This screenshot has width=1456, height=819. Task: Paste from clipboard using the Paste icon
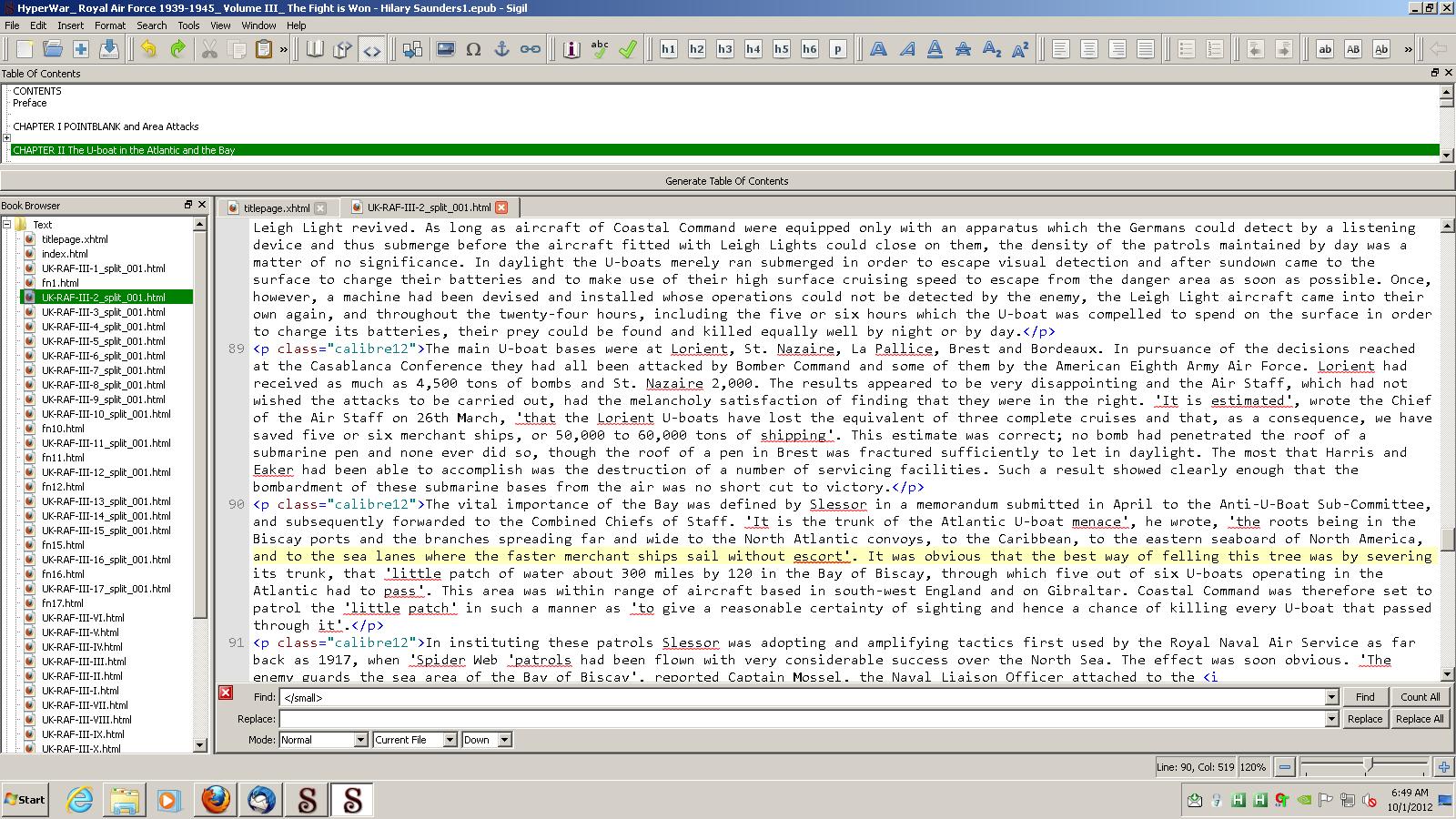point(264,49)
